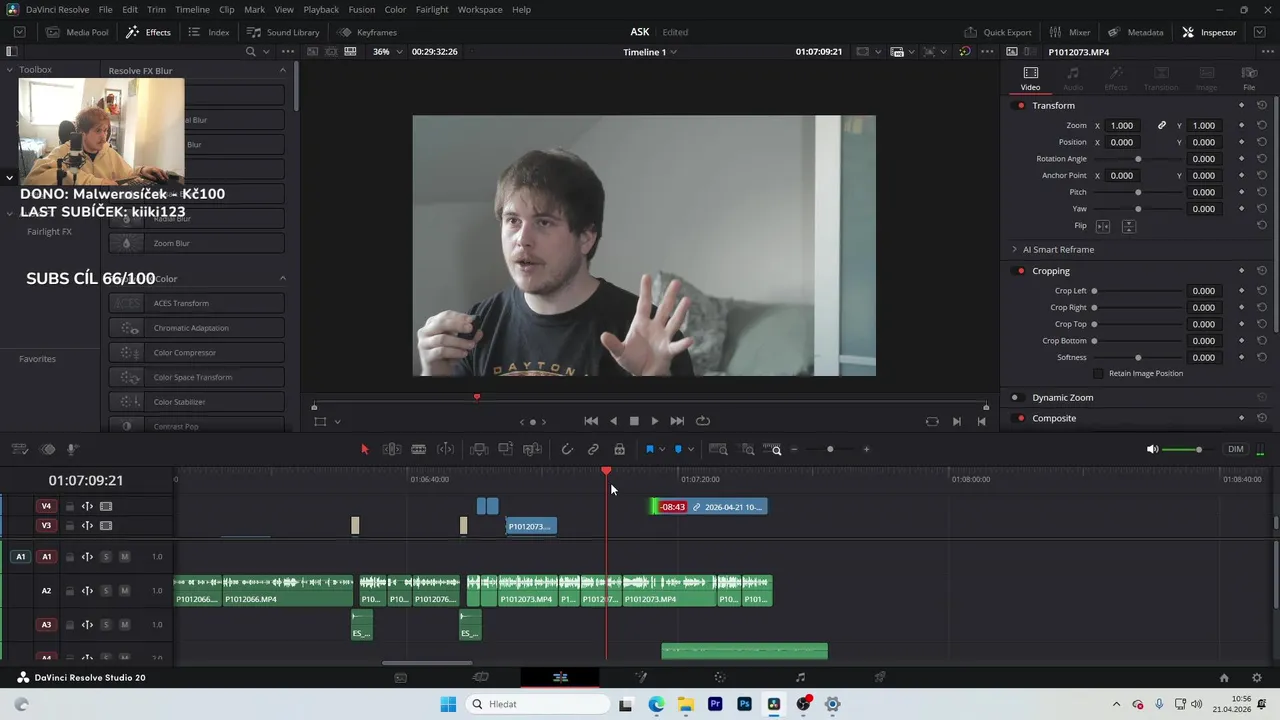Activate the Blade Edit Mode tool
The width and height of the screenshot is (1280, 720).
(x=419, y=450)
